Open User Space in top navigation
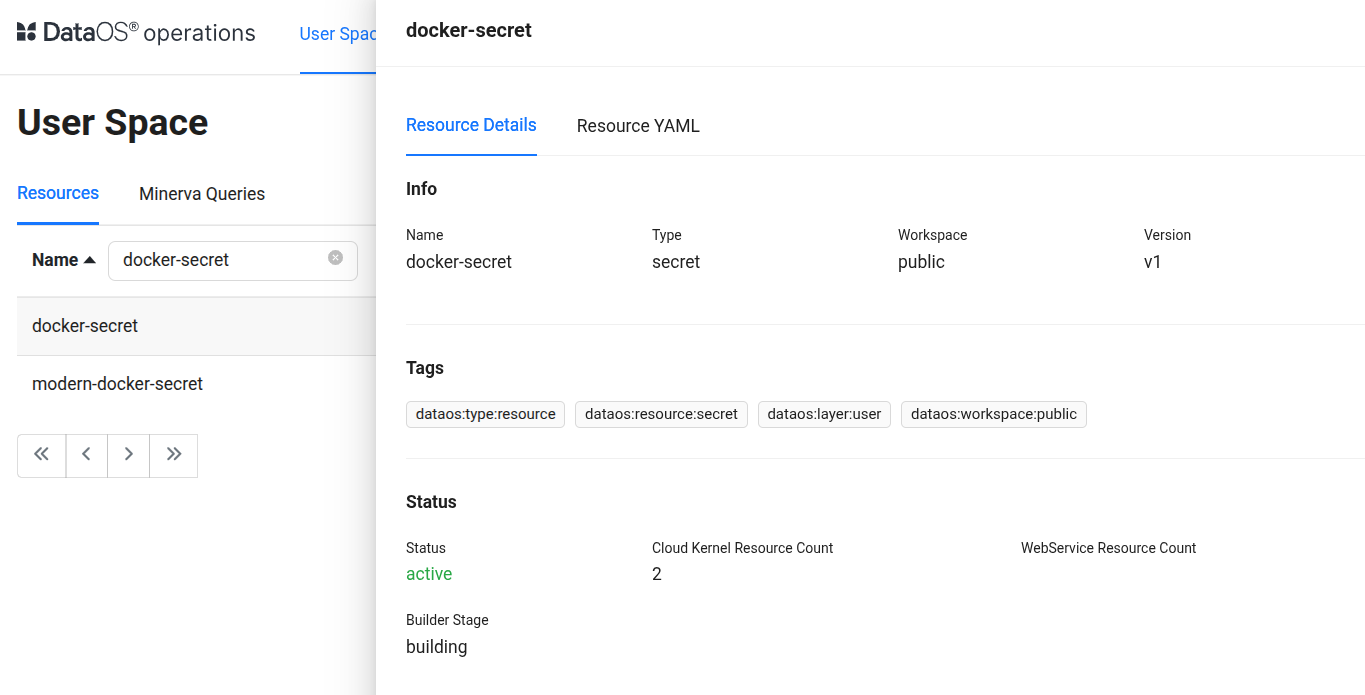The width and height of the screenshot is (1365, 695). 337,34
